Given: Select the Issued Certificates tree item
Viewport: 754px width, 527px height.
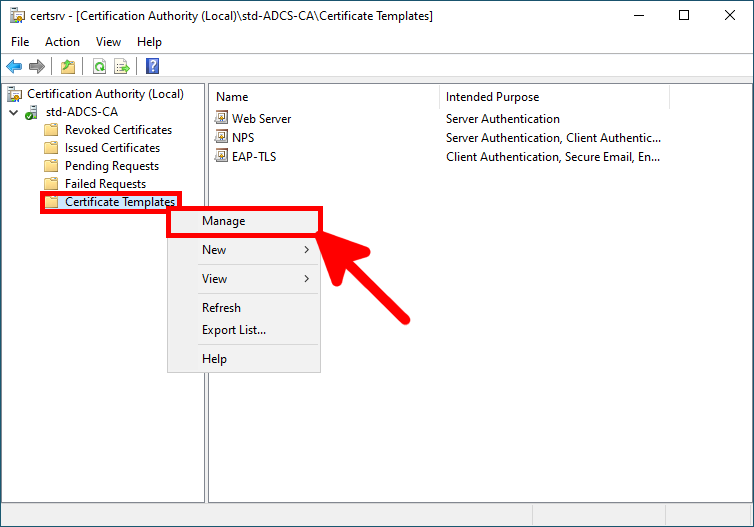Looking at the screenshot, I should pos(113,148).
